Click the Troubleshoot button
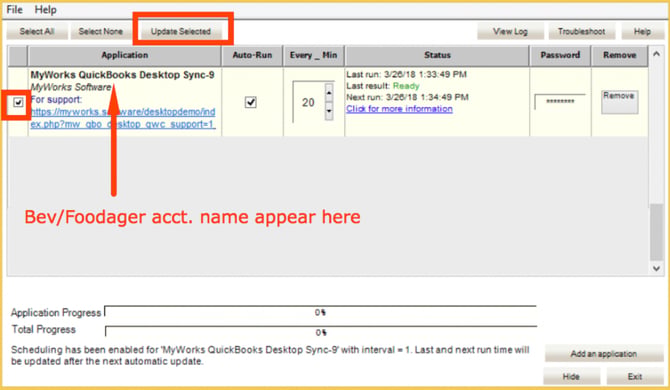The image size is (670, 390). [x=582, y=32]
